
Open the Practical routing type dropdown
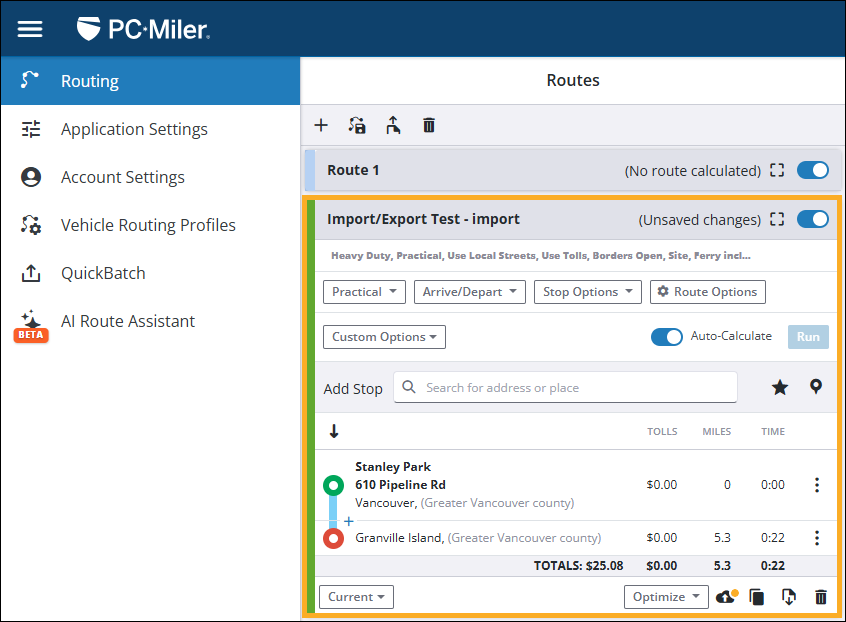364,292
